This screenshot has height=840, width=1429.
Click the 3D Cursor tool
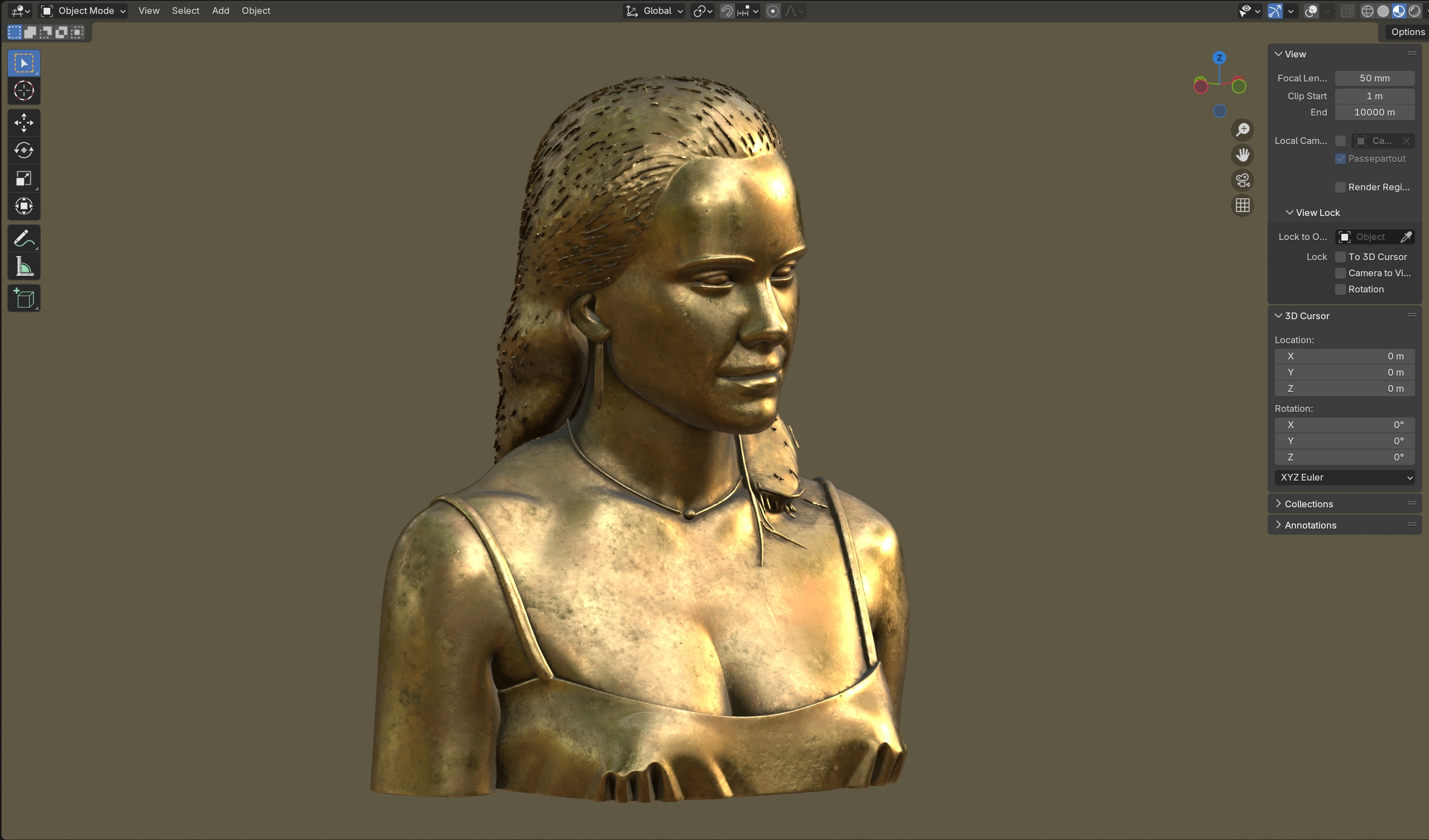pyautogui.click(x=24, y=90)
